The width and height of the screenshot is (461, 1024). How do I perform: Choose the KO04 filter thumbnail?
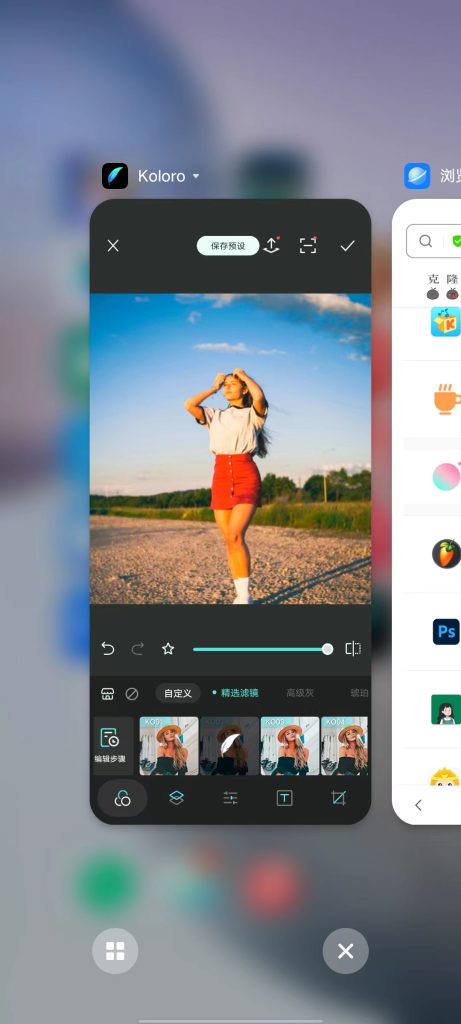345,746
